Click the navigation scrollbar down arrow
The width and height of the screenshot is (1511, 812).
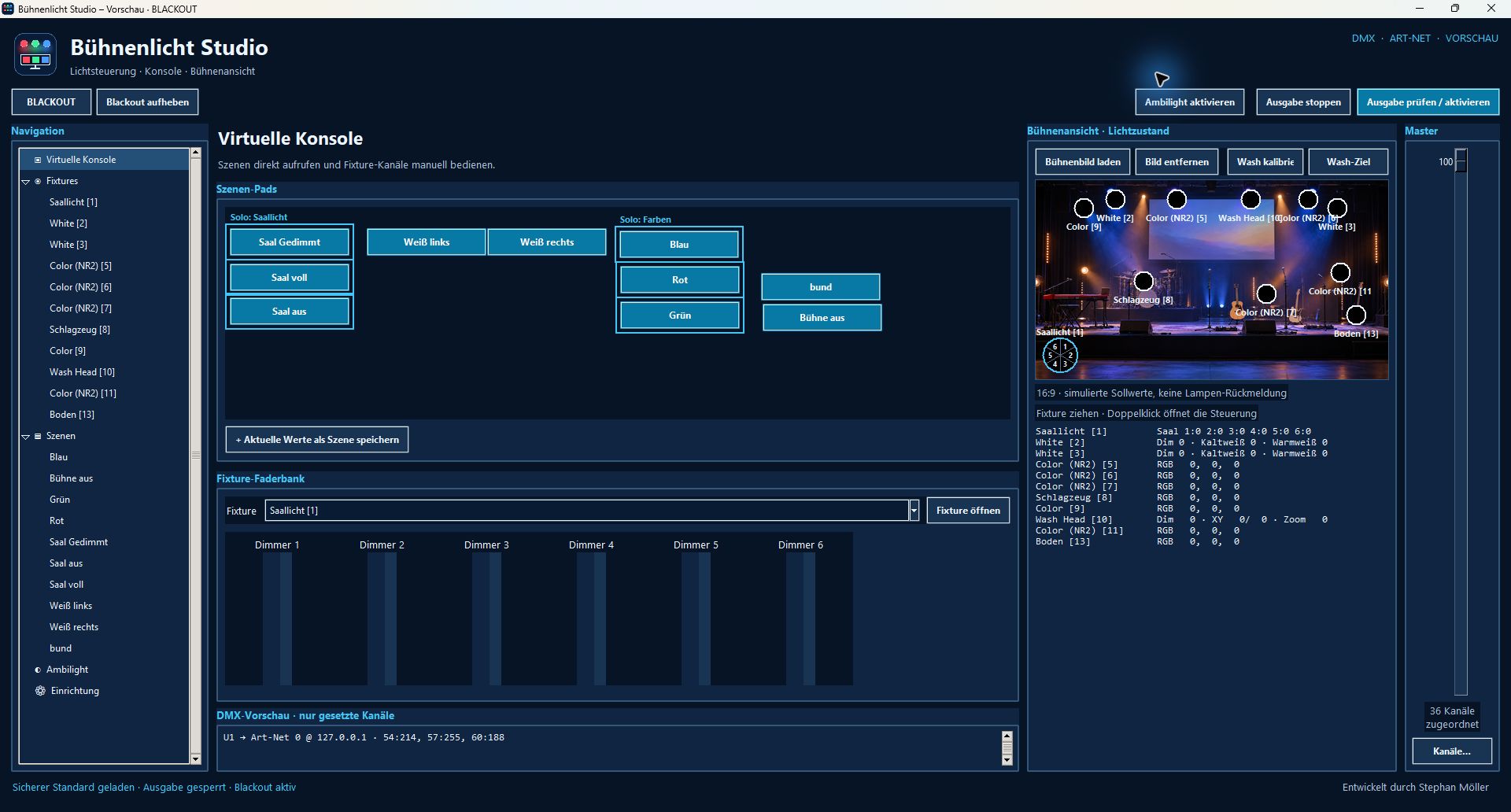click(x=195, y=758)
